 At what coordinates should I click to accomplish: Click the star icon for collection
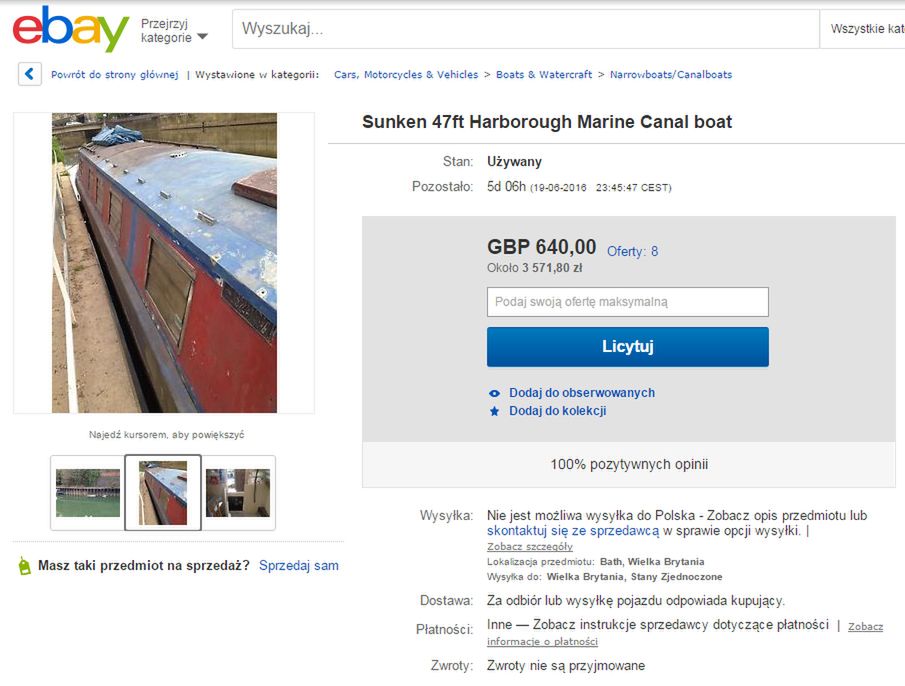tap(495, 411)
